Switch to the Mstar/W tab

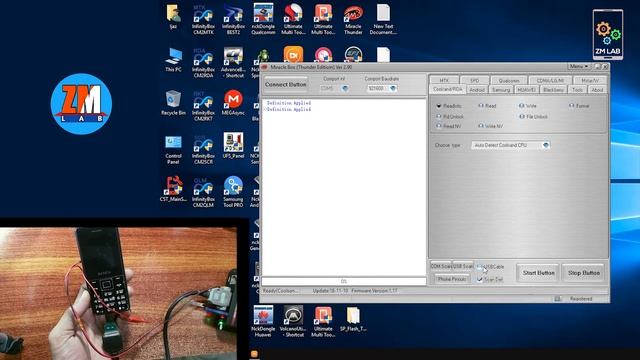tap(590, 80)
